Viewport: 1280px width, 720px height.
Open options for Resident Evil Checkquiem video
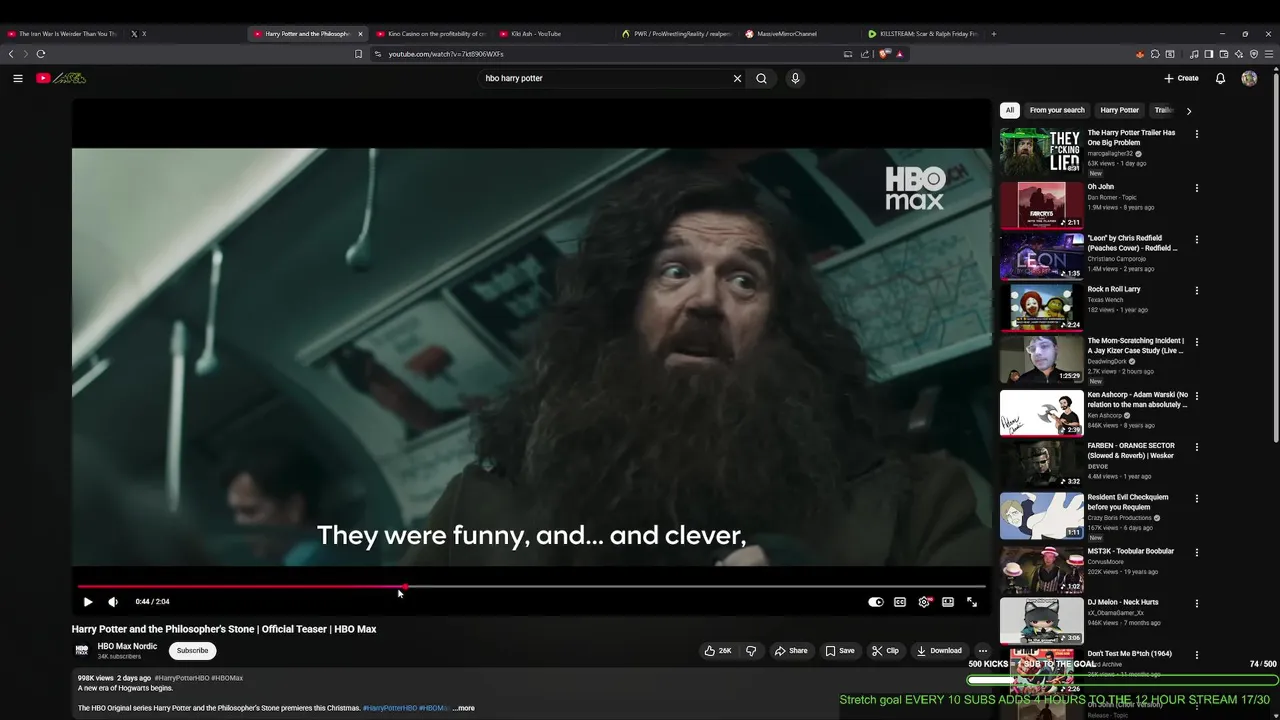1196,498
